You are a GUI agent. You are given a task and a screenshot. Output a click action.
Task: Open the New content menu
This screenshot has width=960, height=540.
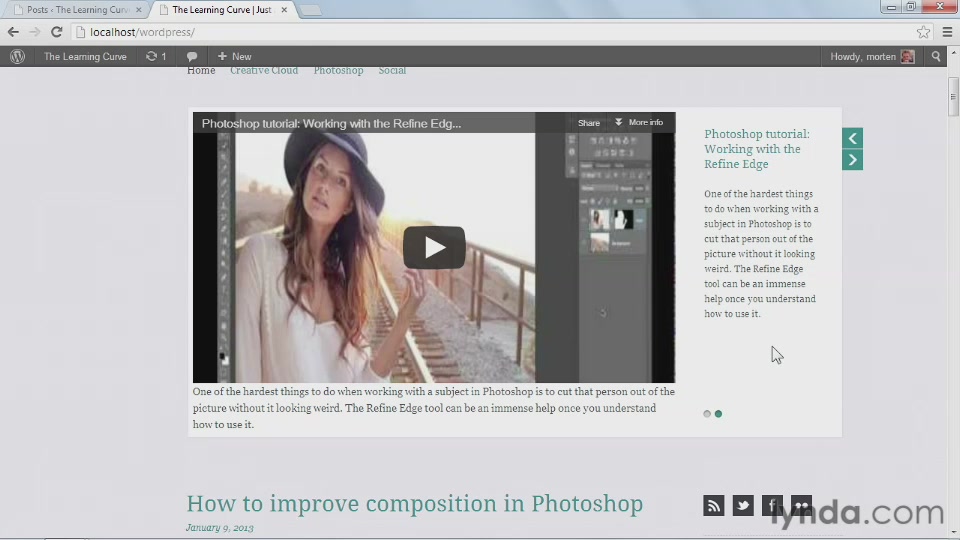point(234,56)
